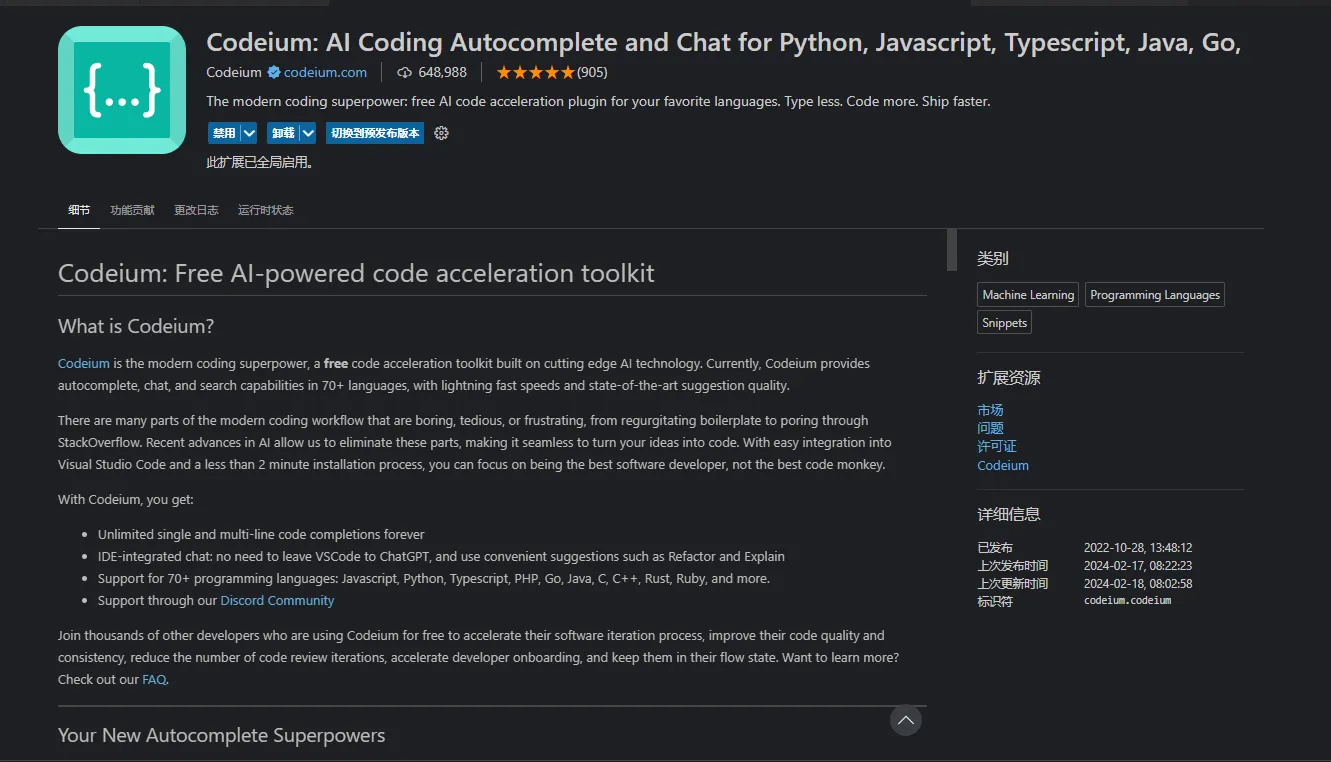Screen dimensions: 1331x762
Task: Click the Codeium publisher name
Action: click(234, 72)
